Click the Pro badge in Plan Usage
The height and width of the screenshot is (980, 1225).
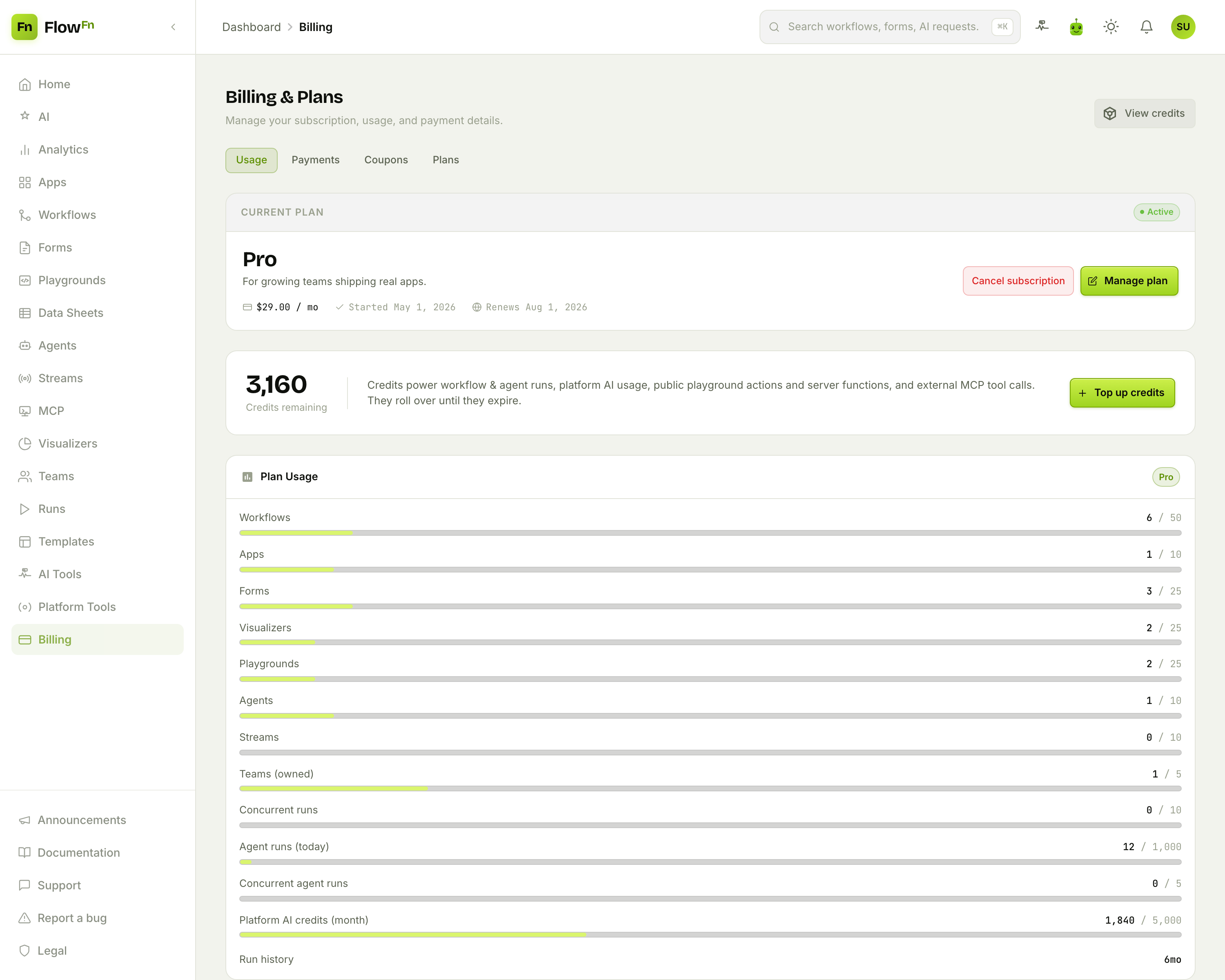1166,477
